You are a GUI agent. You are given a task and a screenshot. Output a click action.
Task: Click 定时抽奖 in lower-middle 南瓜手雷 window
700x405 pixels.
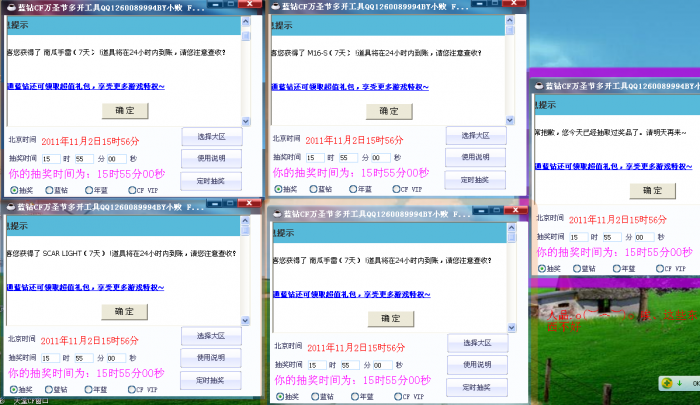[477, 387]
